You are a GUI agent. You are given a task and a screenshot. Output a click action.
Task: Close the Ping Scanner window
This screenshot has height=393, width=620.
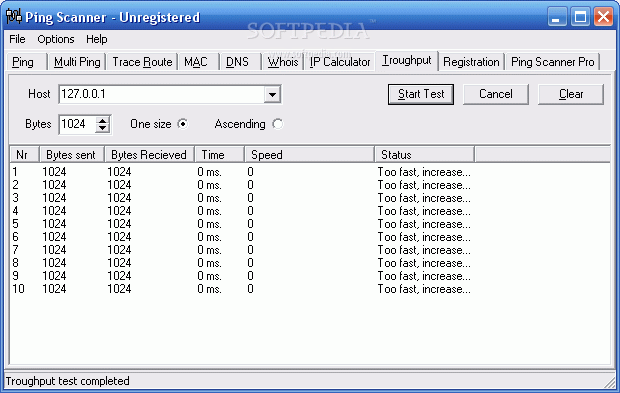603,17
